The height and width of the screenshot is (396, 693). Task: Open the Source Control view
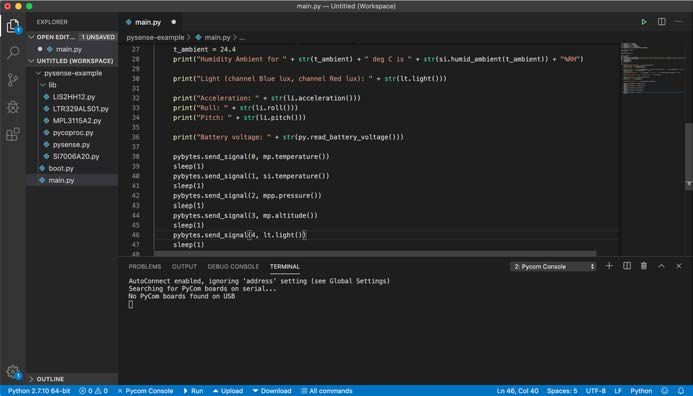[13, 80]
